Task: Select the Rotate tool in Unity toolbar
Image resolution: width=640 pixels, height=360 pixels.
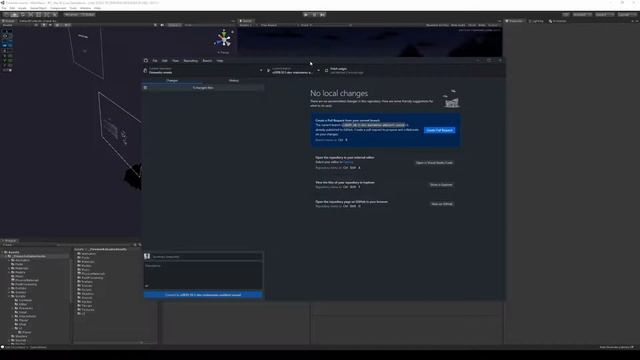Action: pyautogui.click(x=22, y=15)
